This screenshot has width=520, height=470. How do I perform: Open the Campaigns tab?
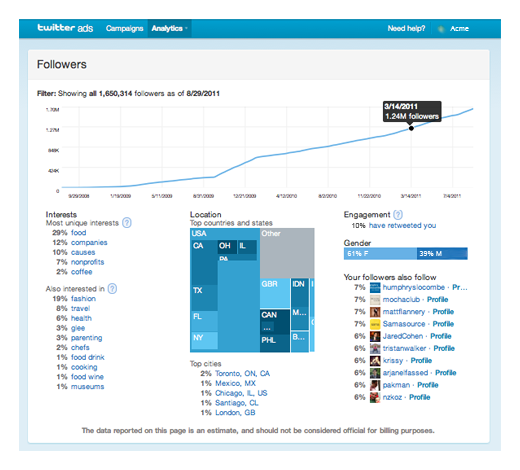(x=124, y=28)
